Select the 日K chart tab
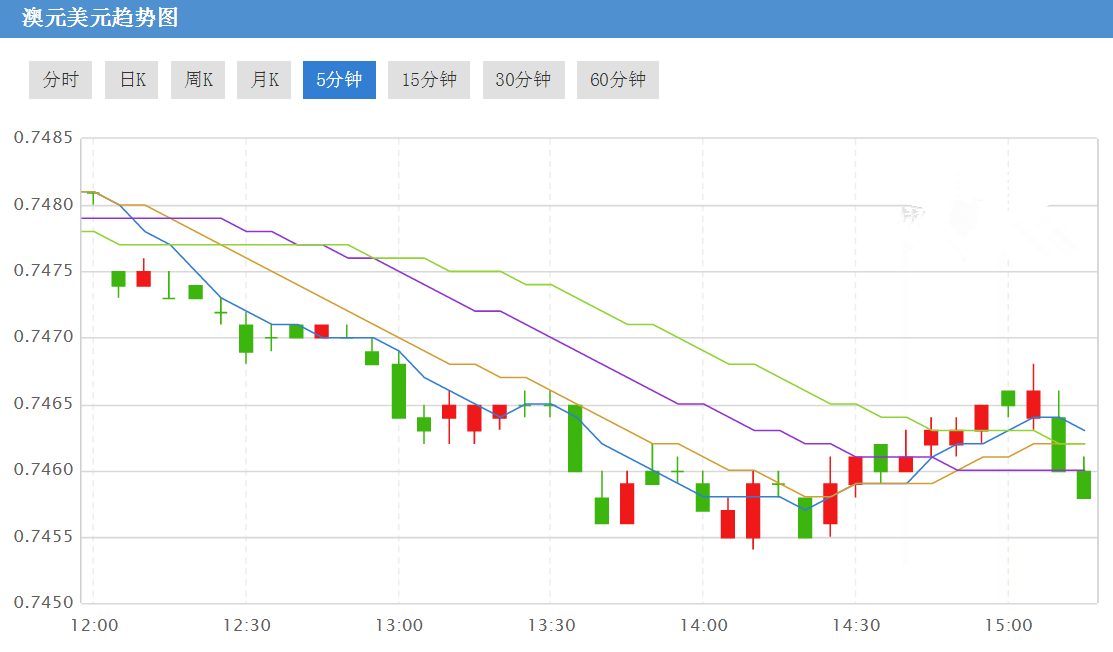 [132, 80]
